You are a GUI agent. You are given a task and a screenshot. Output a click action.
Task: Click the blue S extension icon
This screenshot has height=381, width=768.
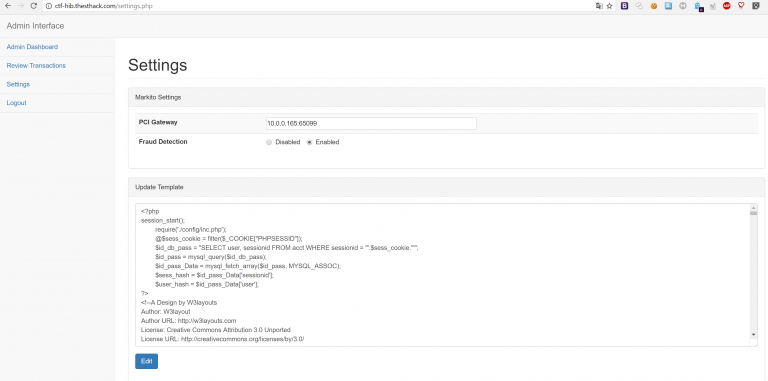tap(668, 6)
